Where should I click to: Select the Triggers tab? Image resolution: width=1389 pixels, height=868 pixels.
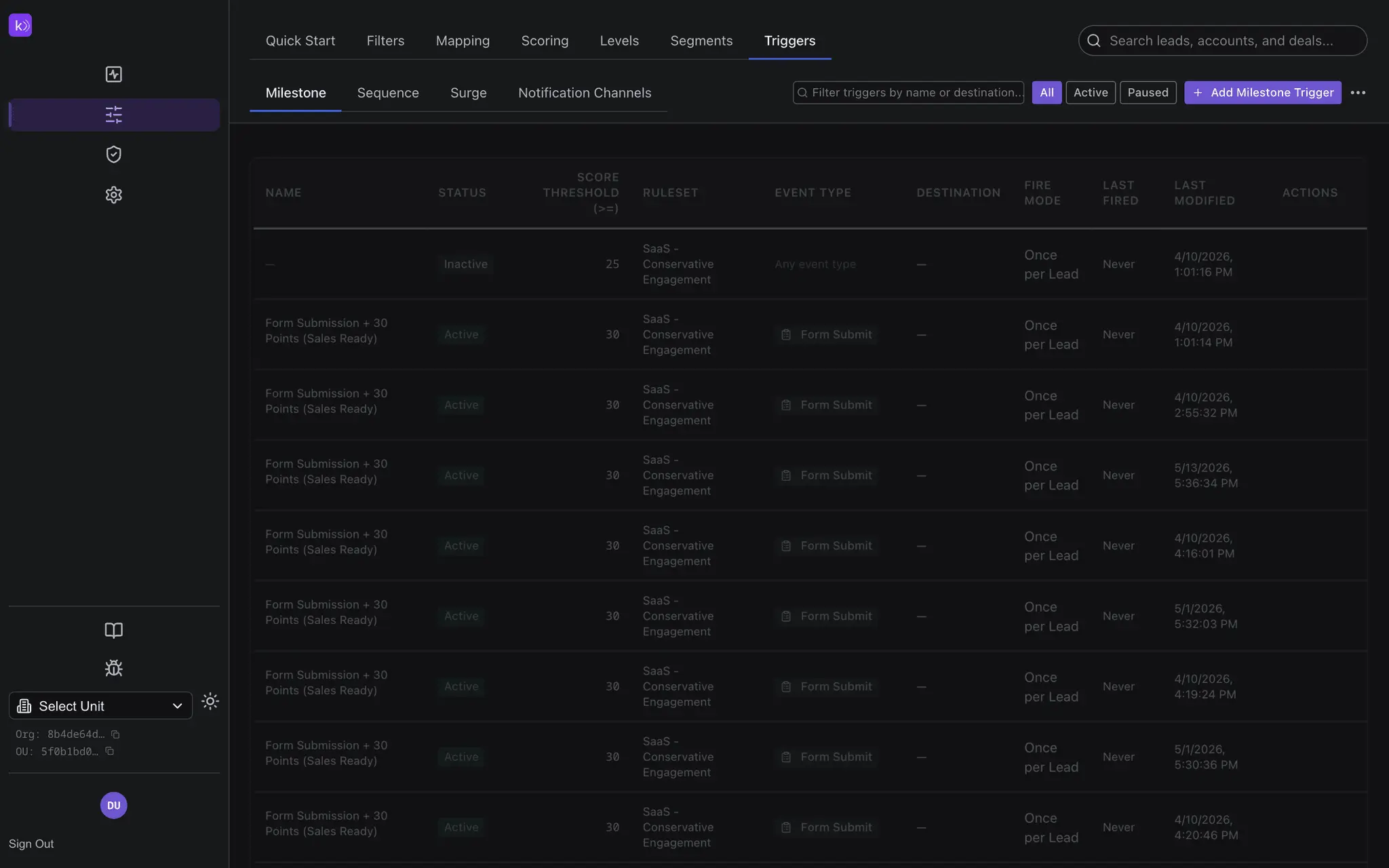pyautogui.click(x=789, y=41)
